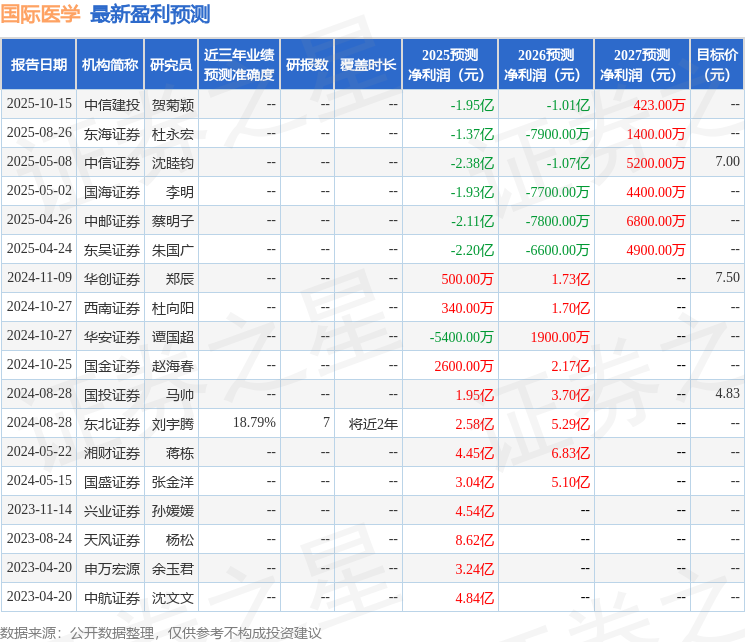Click the -7700.00万 profit value
Image resolution: width=745 pixels, height=642 pixels.
(557, 192)
